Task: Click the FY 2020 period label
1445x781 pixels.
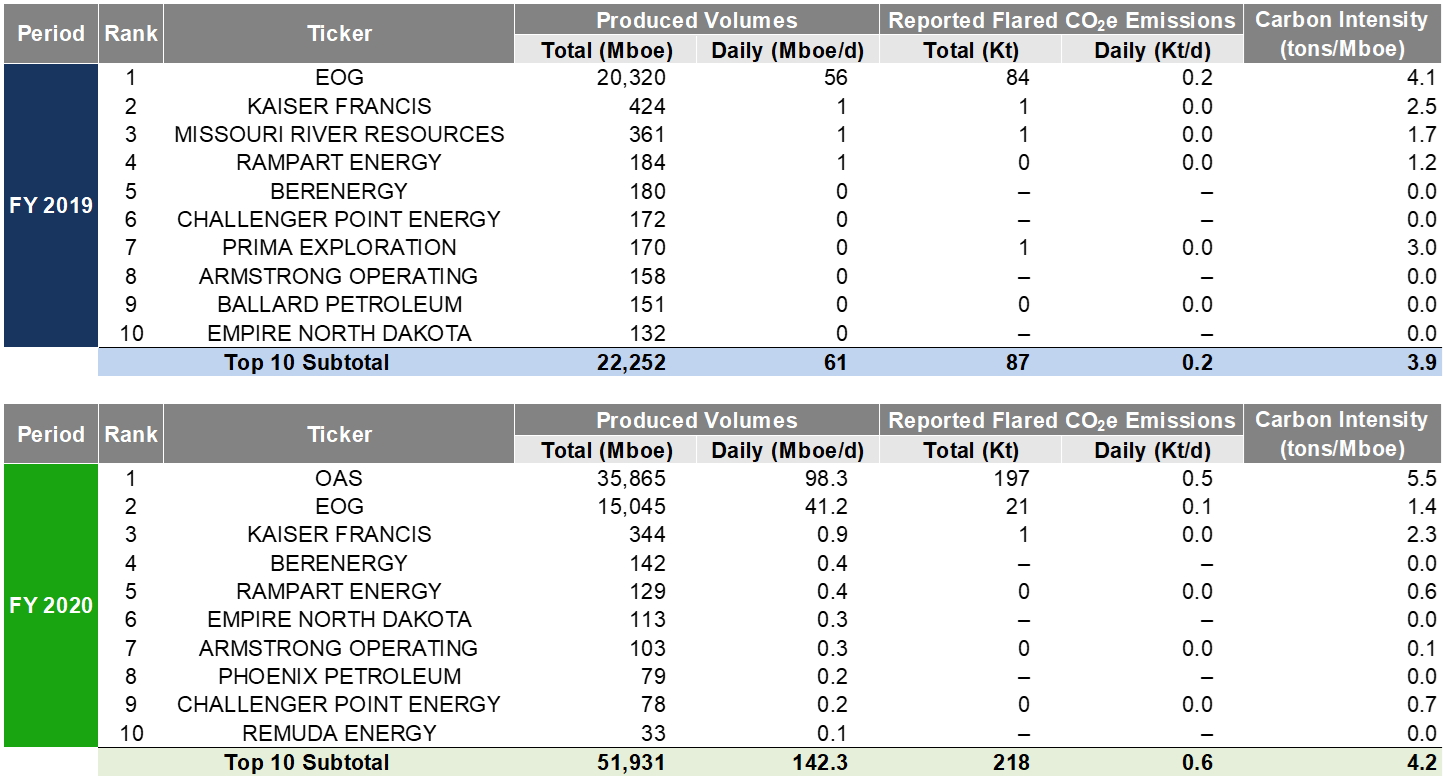Action: click(49, 606)
